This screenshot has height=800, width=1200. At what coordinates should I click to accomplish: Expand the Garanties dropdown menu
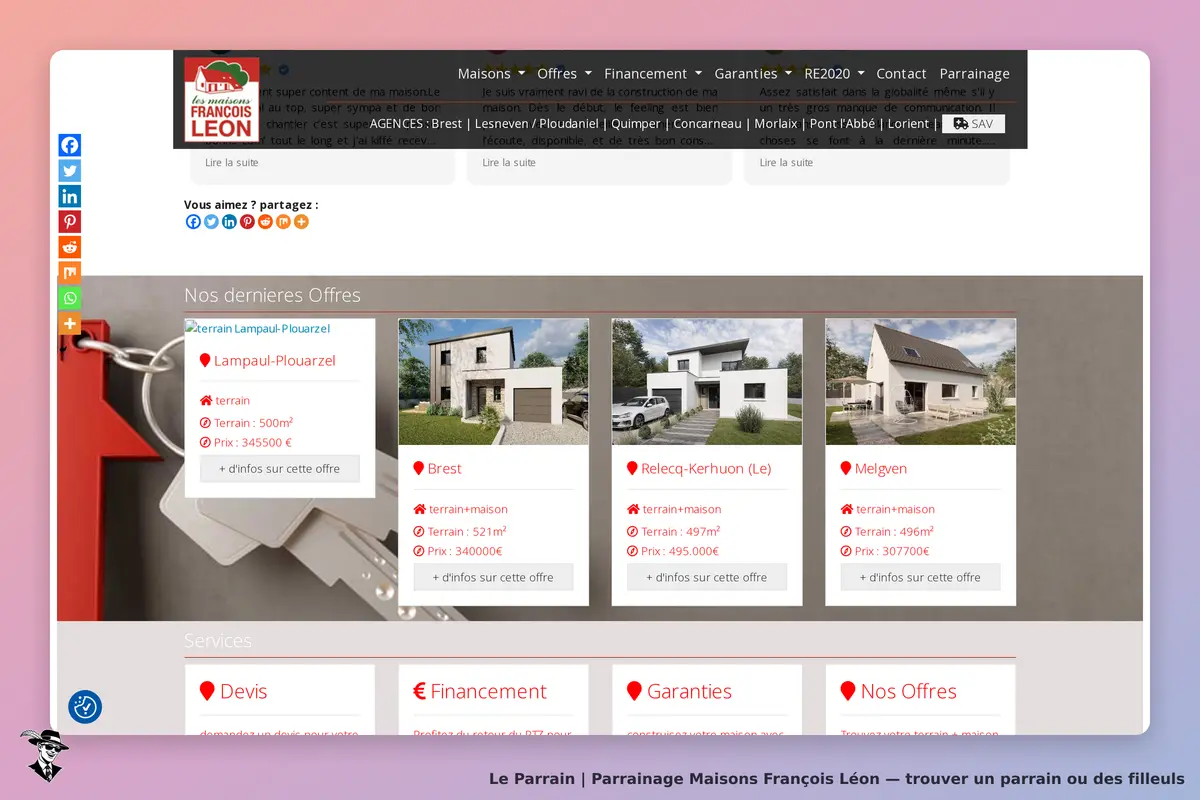(753, 74)
